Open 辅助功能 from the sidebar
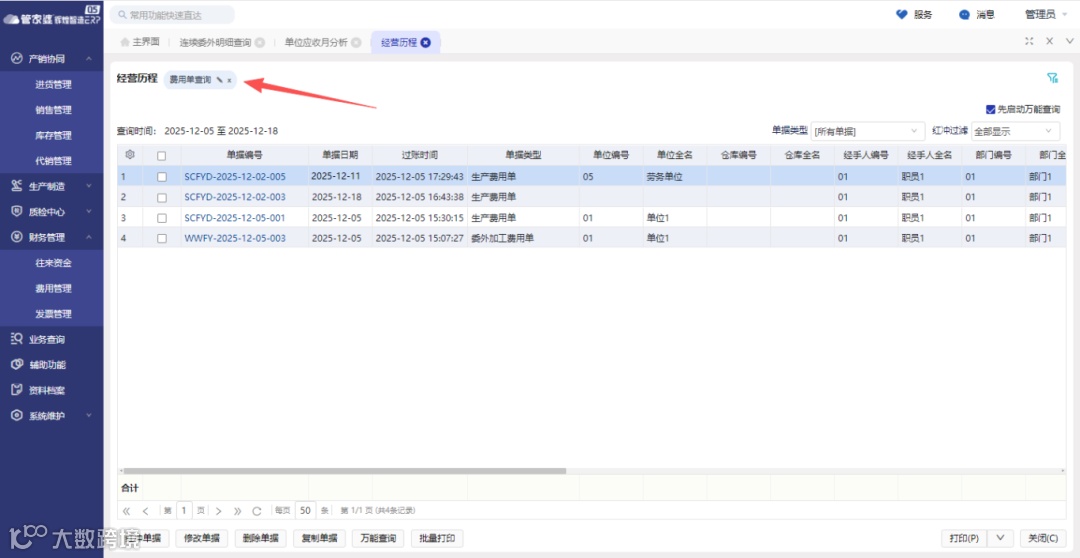The height and width of the screenshot is (558, 1080). pyautogui.click(x=47, y=364)
